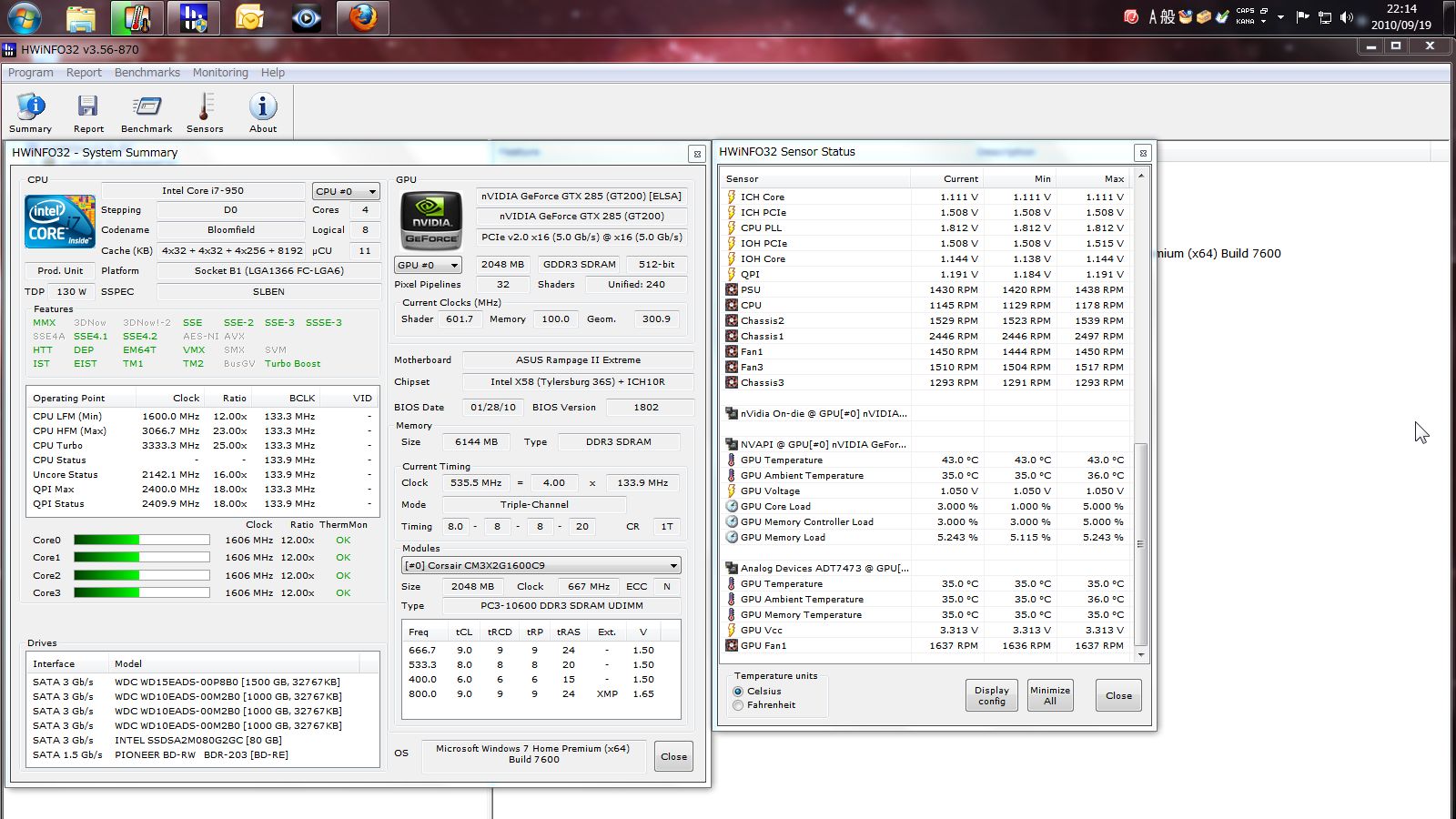Open the Monitoring menu
1456x819 pixels.
coord(220,73)
